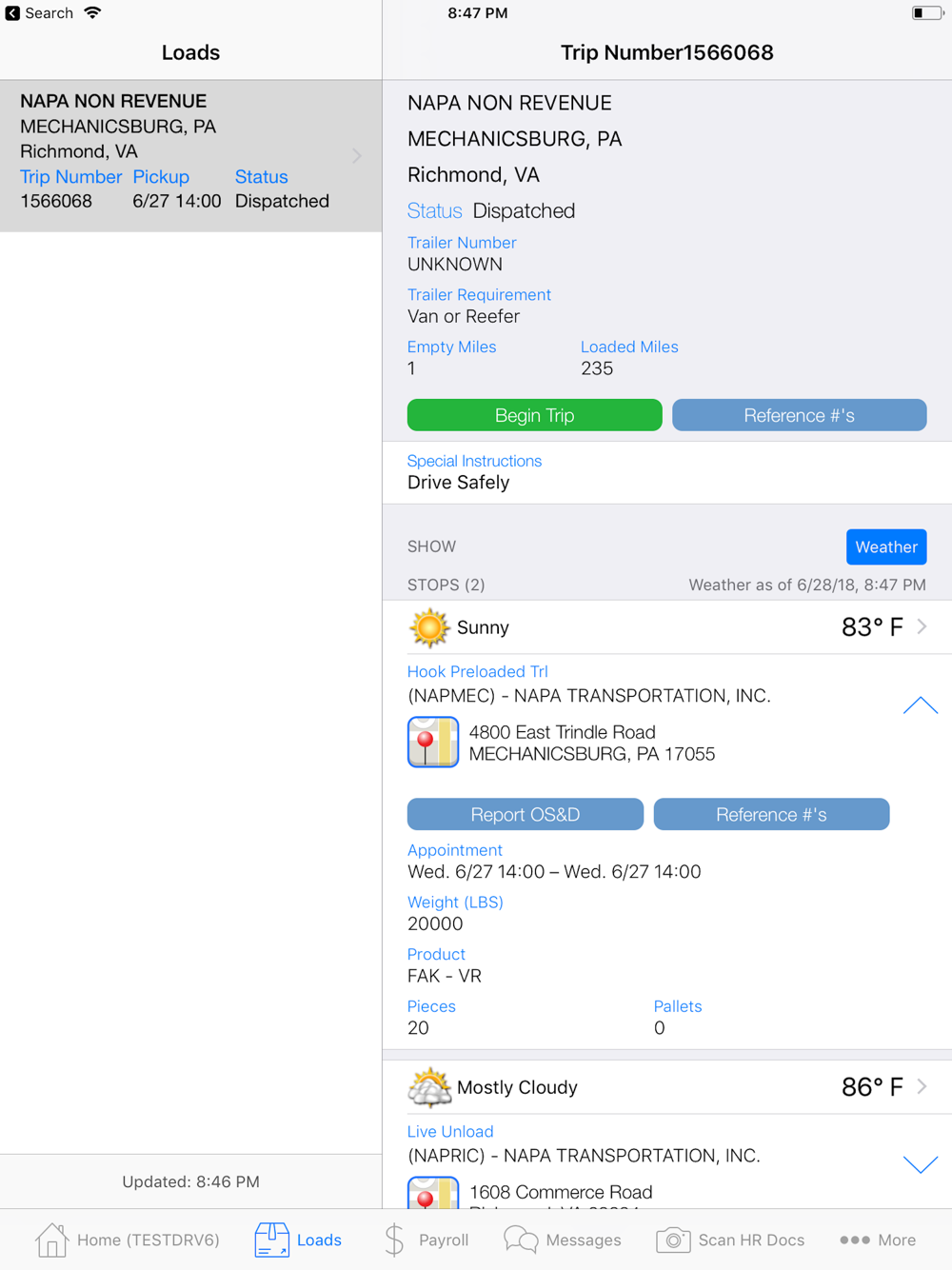The width and height of the screenshot is (952, 1270).
Task: Tap the Pallets label
Action: tap(678, 1006)
